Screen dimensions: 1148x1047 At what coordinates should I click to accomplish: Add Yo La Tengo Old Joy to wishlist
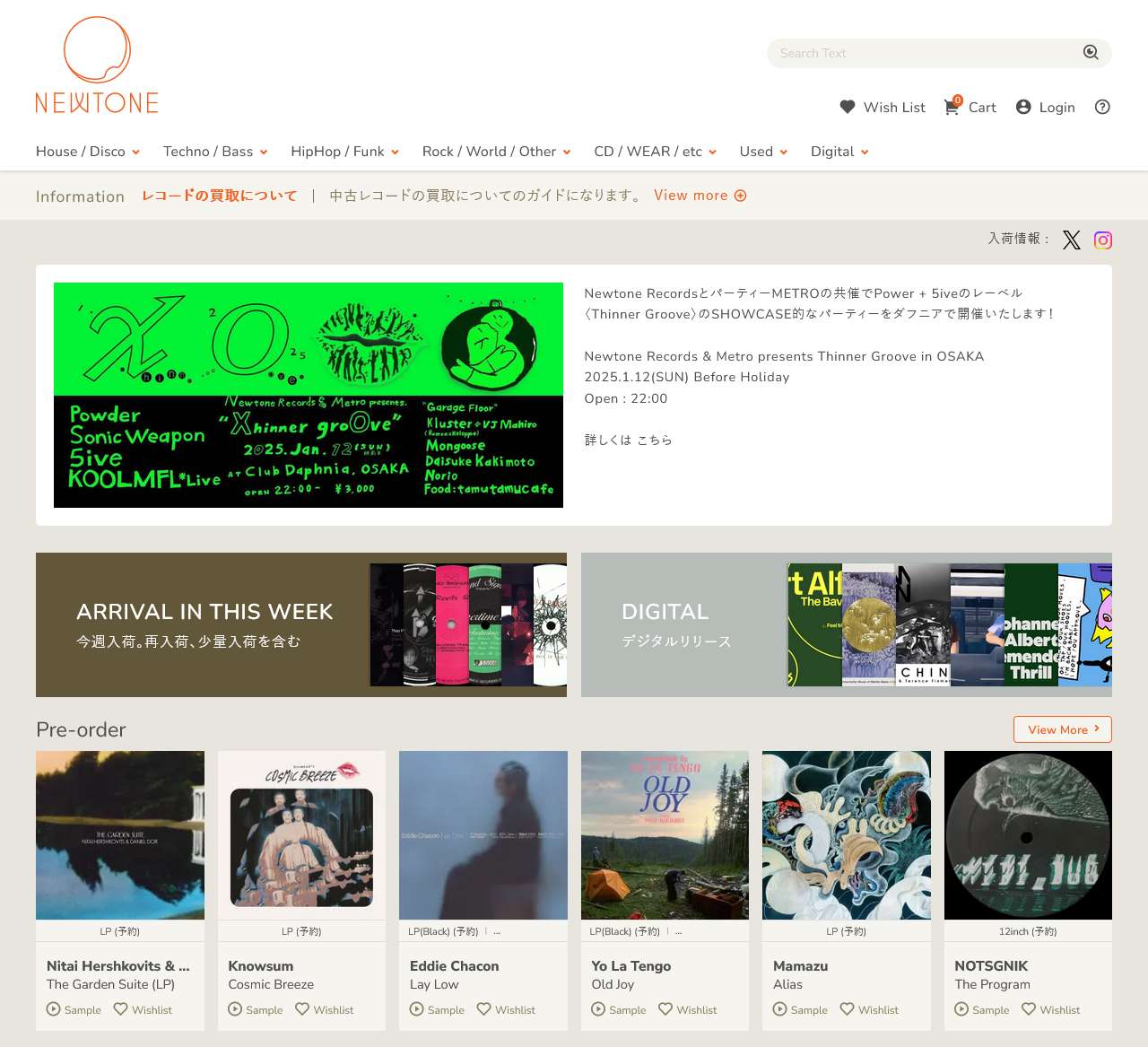tap(688, 1009)
